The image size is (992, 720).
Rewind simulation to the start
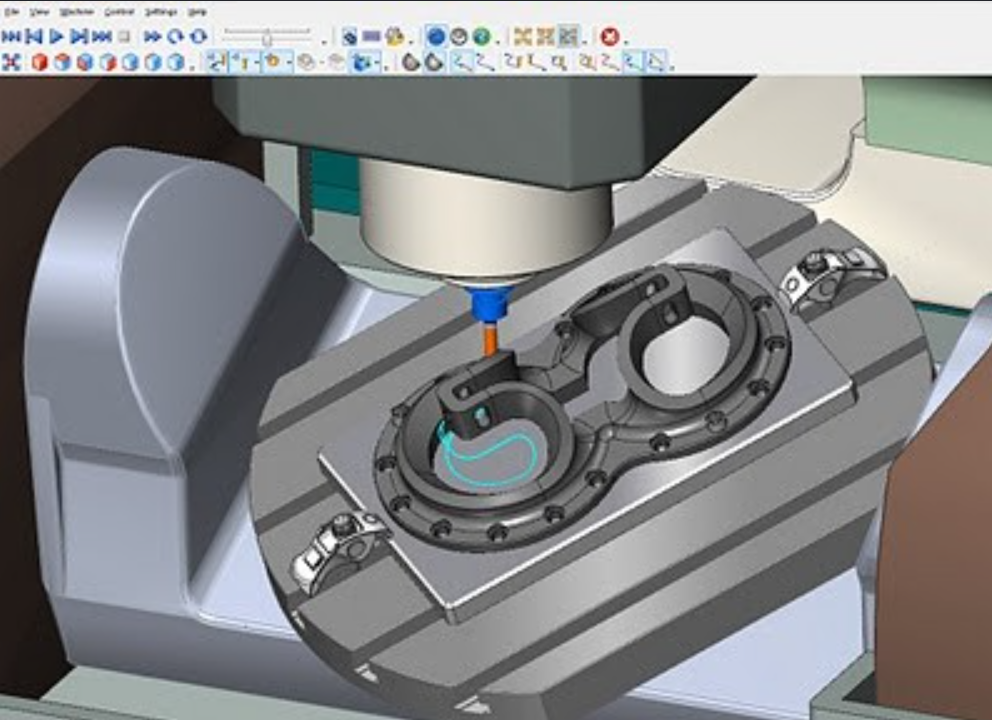pos(11,37)
